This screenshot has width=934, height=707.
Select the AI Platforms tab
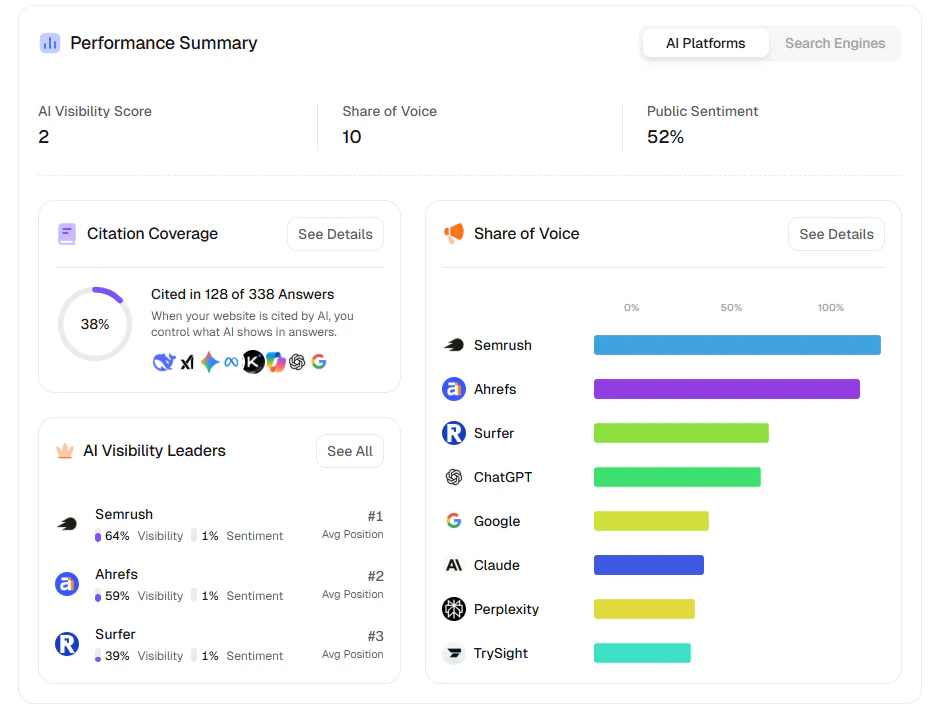point(705,43)
